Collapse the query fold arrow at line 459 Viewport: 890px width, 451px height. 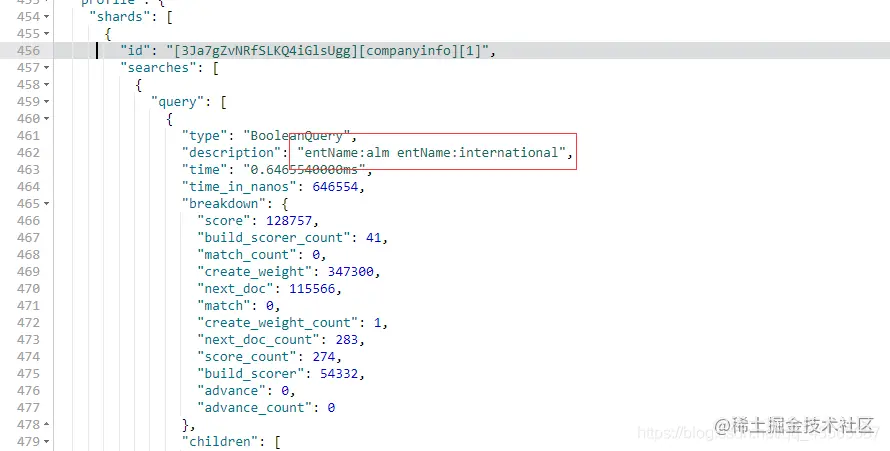[x=47, y=102]
